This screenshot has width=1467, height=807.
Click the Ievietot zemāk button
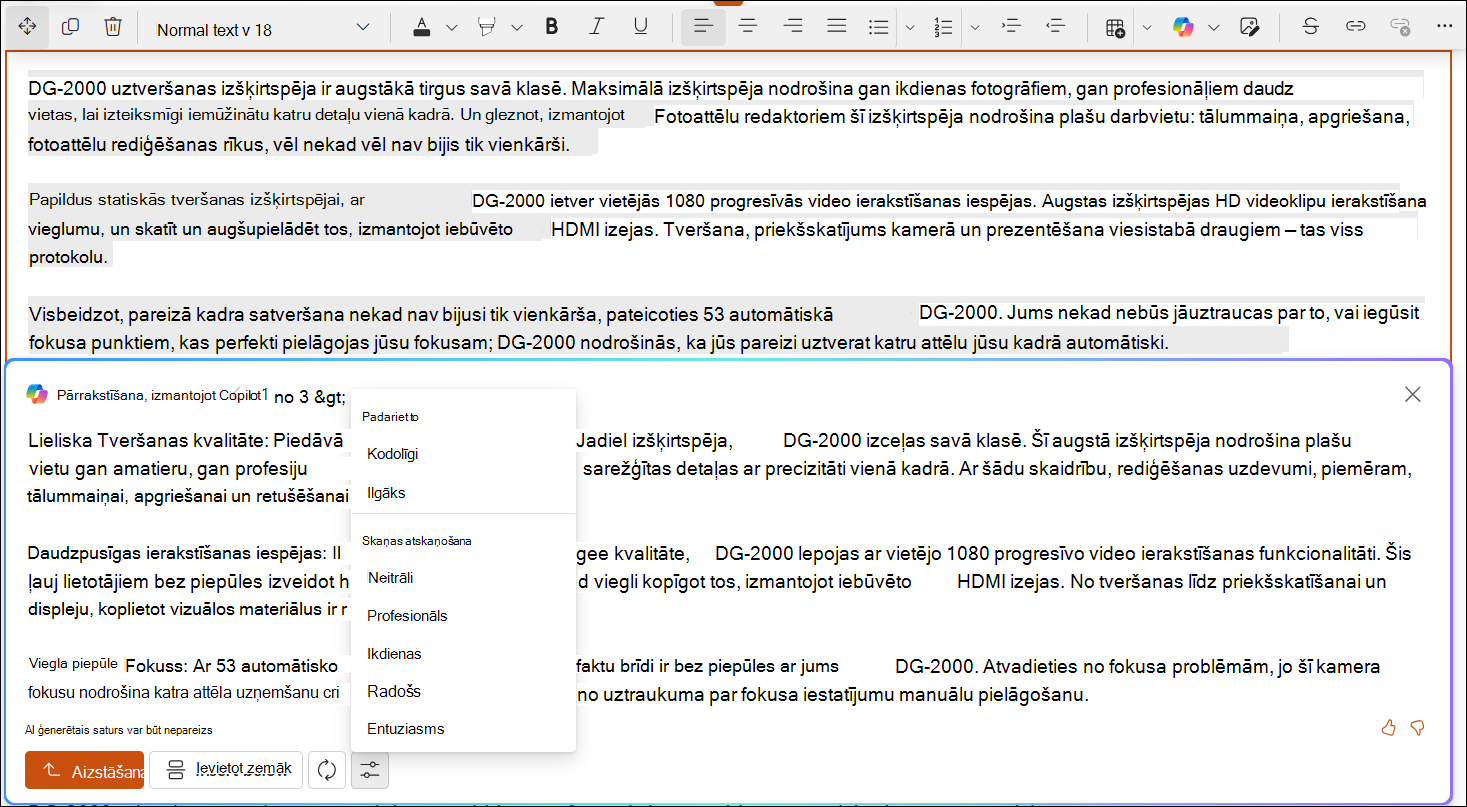(226, 770)
